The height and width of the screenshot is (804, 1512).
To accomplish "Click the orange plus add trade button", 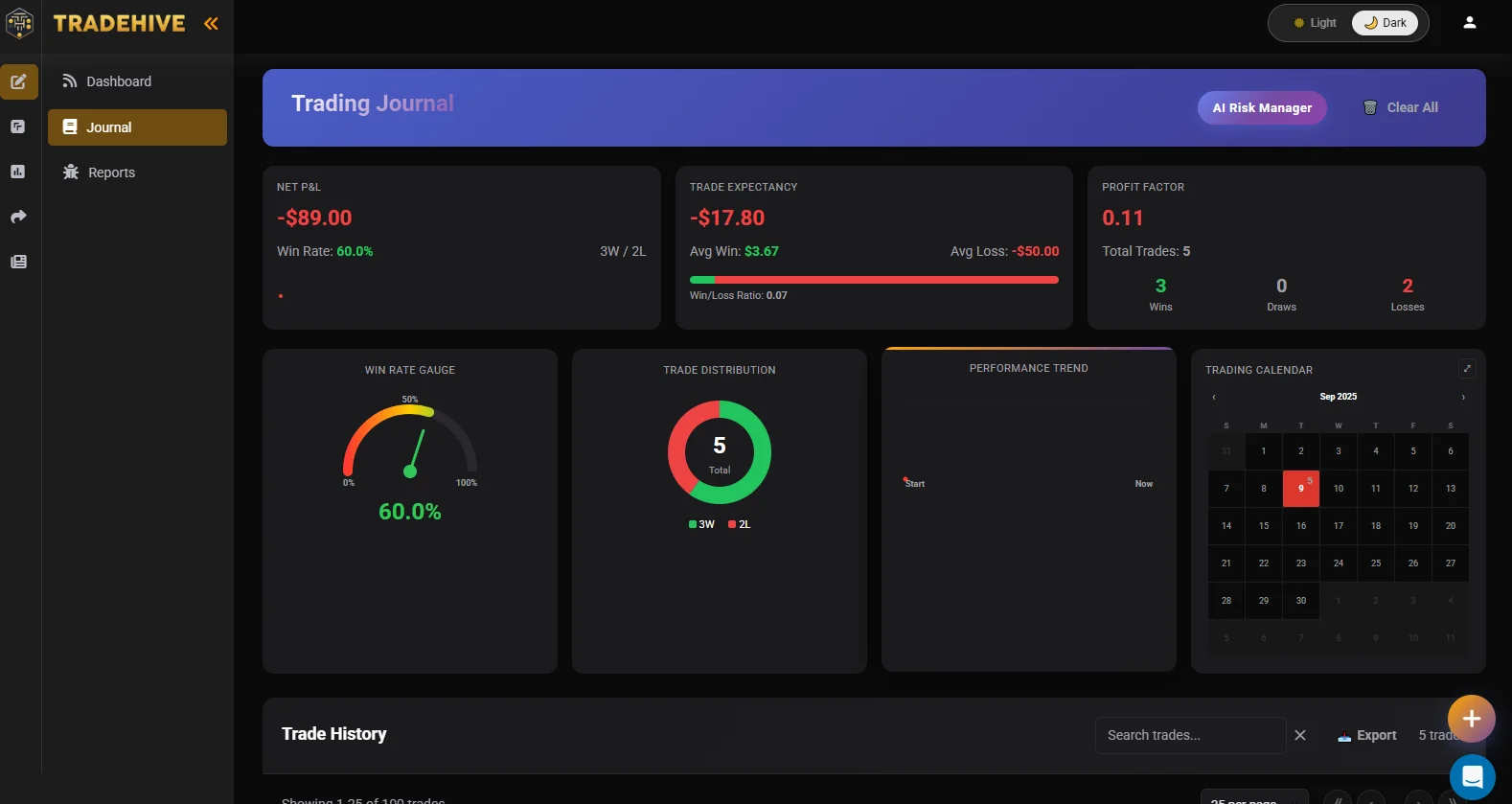I will click(1471, 719).
